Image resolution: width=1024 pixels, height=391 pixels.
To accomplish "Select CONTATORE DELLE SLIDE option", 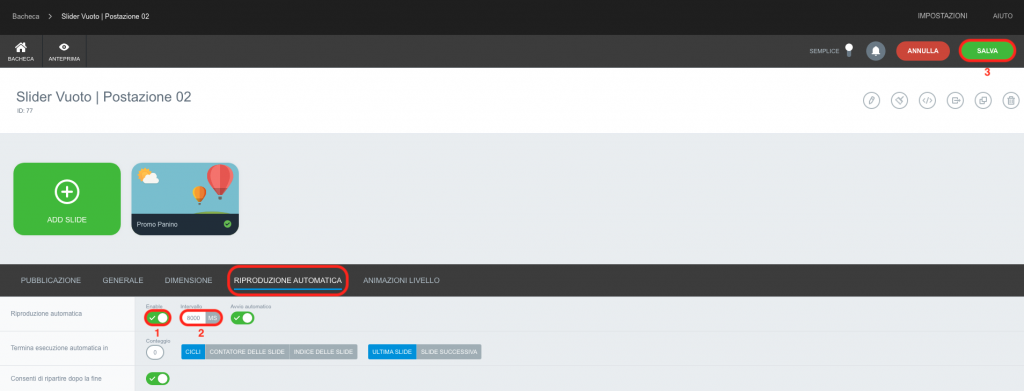I will click(247, 352).
